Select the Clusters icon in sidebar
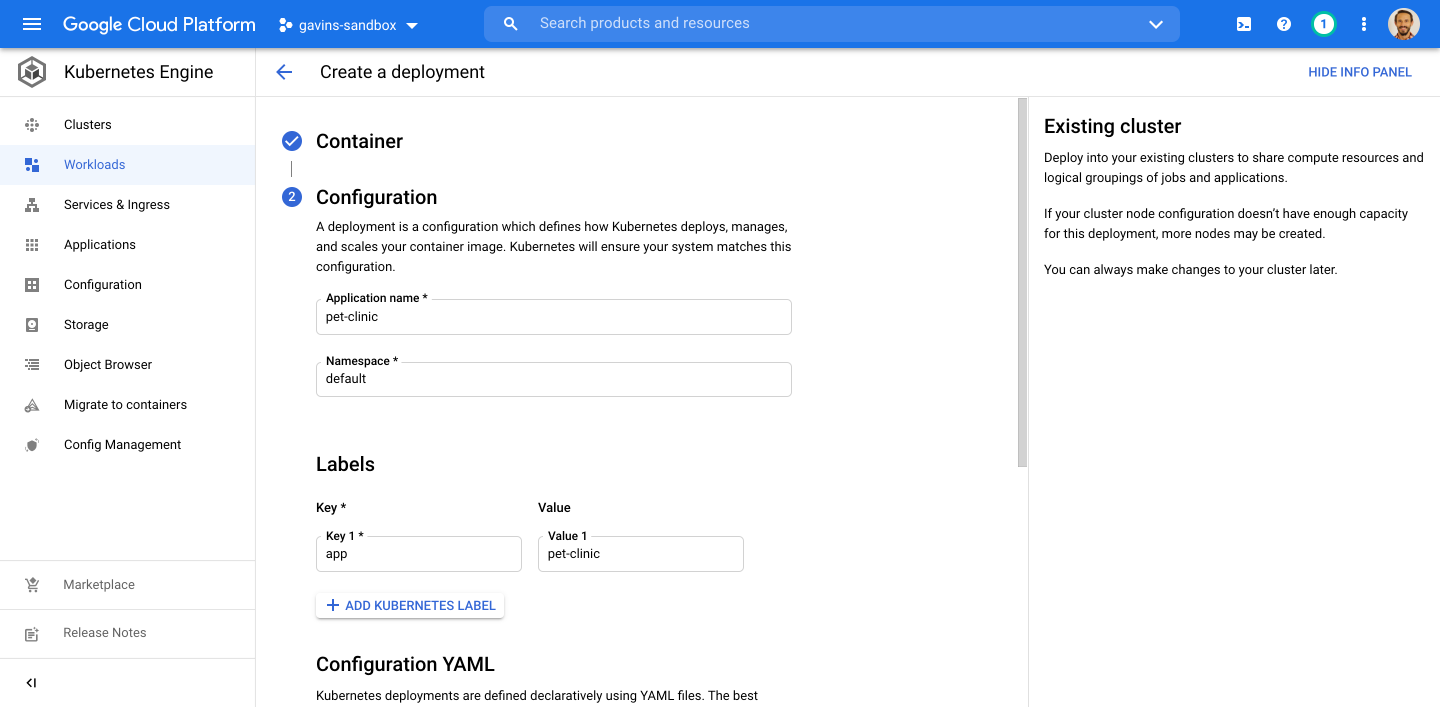 tap(31, 124)
